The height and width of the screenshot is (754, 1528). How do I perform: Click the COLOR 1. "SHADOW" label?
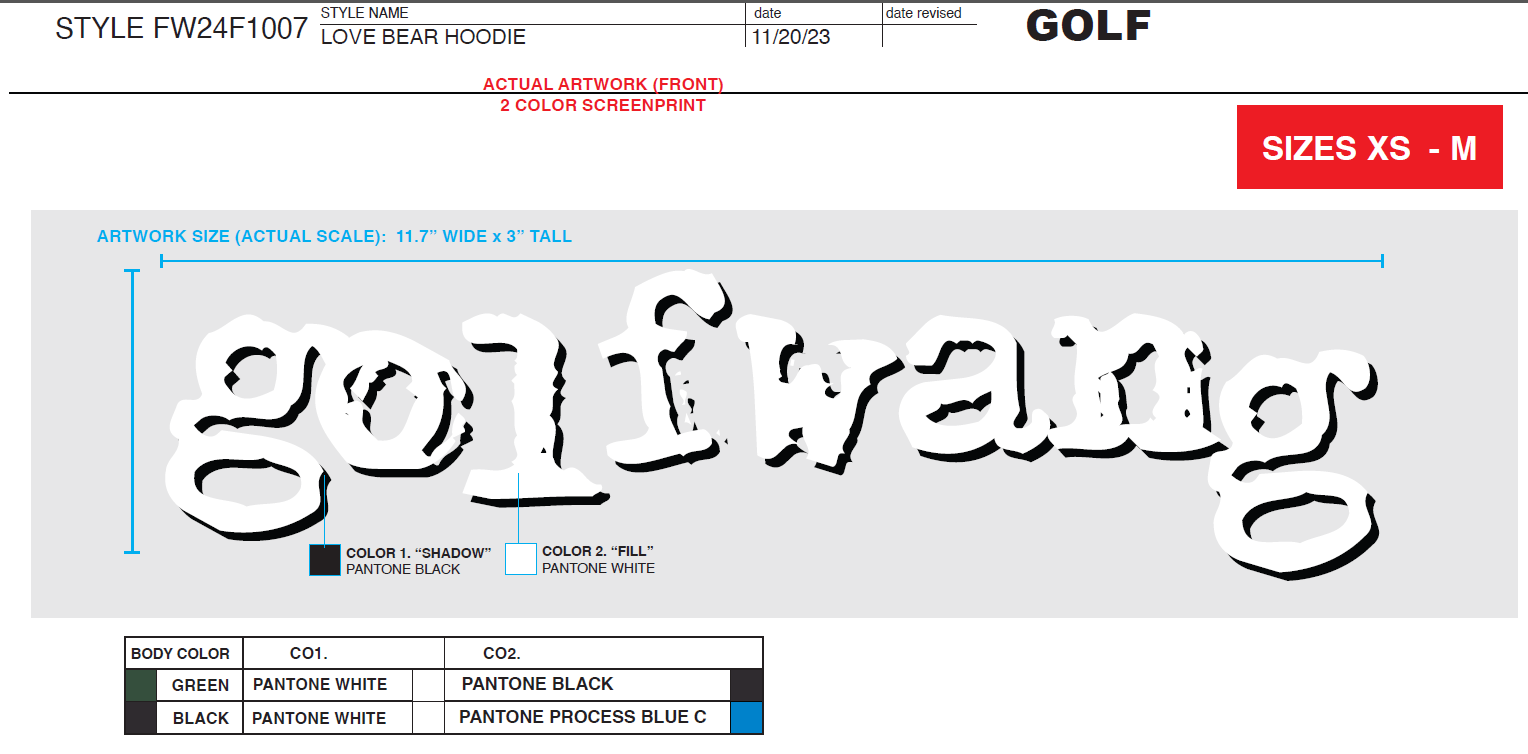[x=418, y=553]
